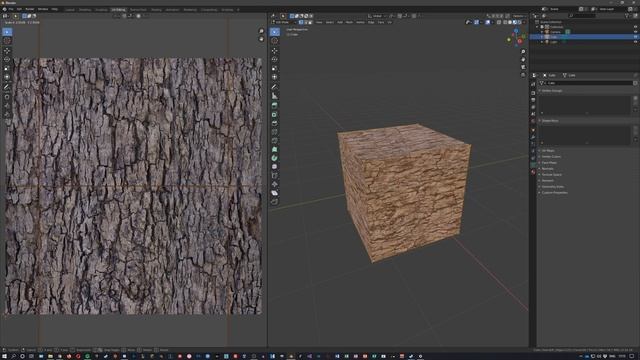Select the Cursor tool in UV editor toolbar
Screen dimensions: 640x360
(x=7, y=41)
